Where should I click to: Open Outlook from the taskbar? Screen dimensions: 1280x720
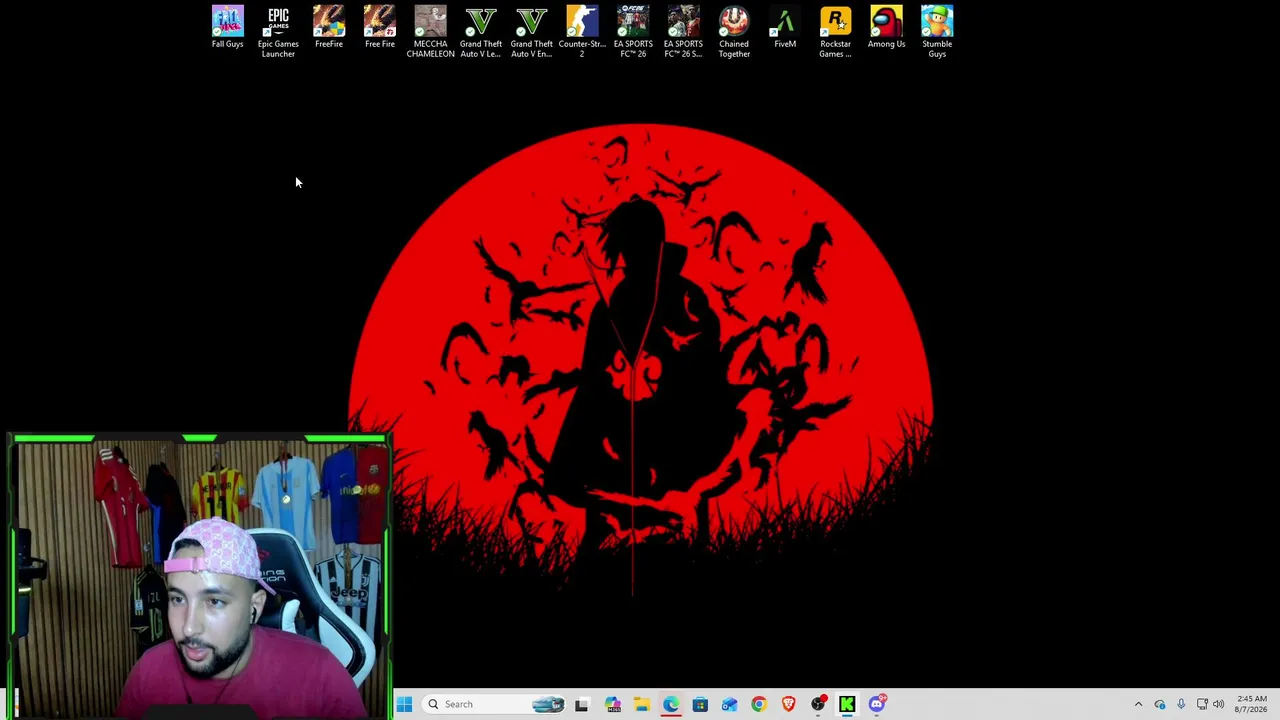[x=730, y=704]
